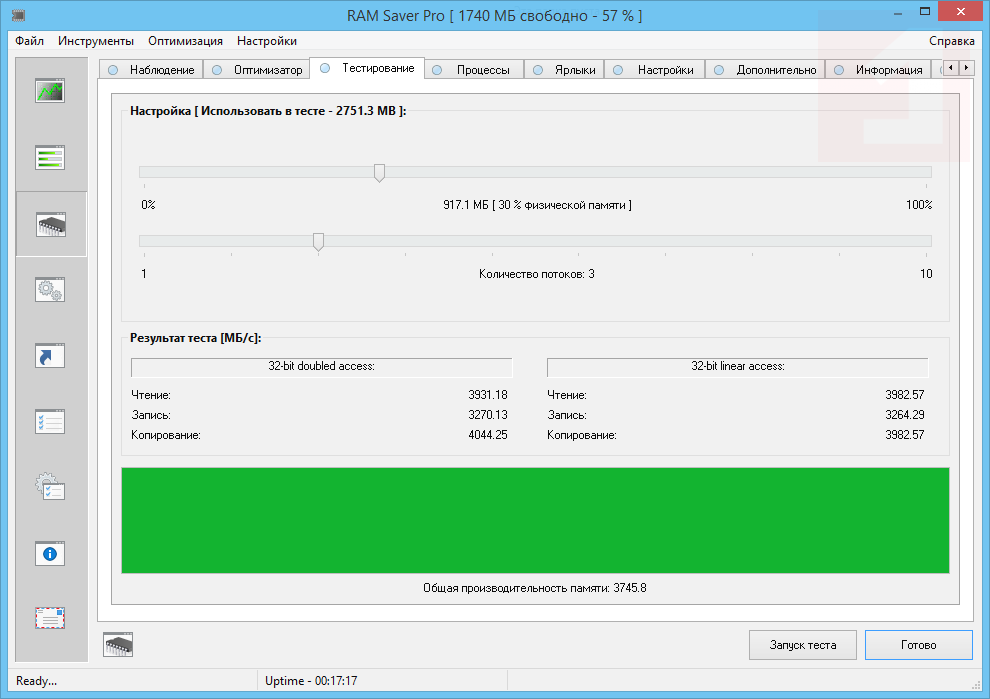Switch to the Процессы tab
The image size is (990, 699).
pos(474,69)
